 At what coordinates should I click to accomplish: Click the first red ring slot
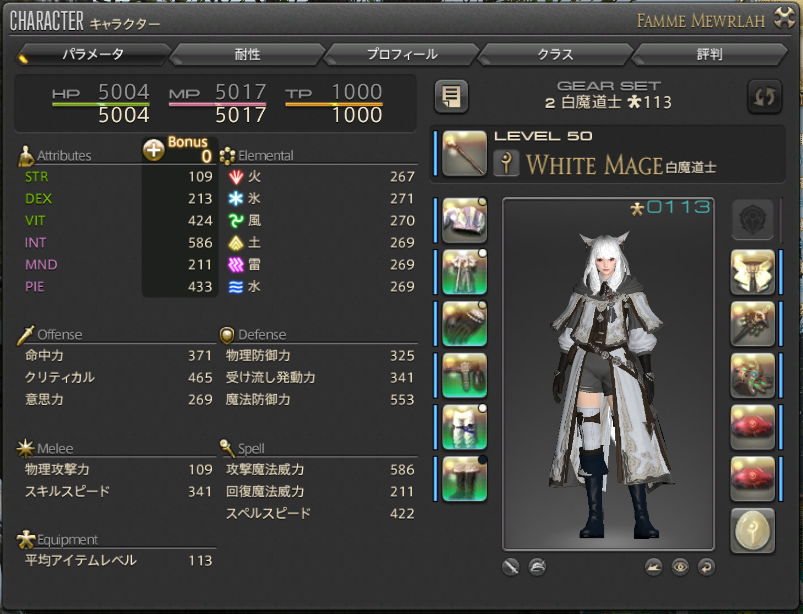(x=752, y=427)
